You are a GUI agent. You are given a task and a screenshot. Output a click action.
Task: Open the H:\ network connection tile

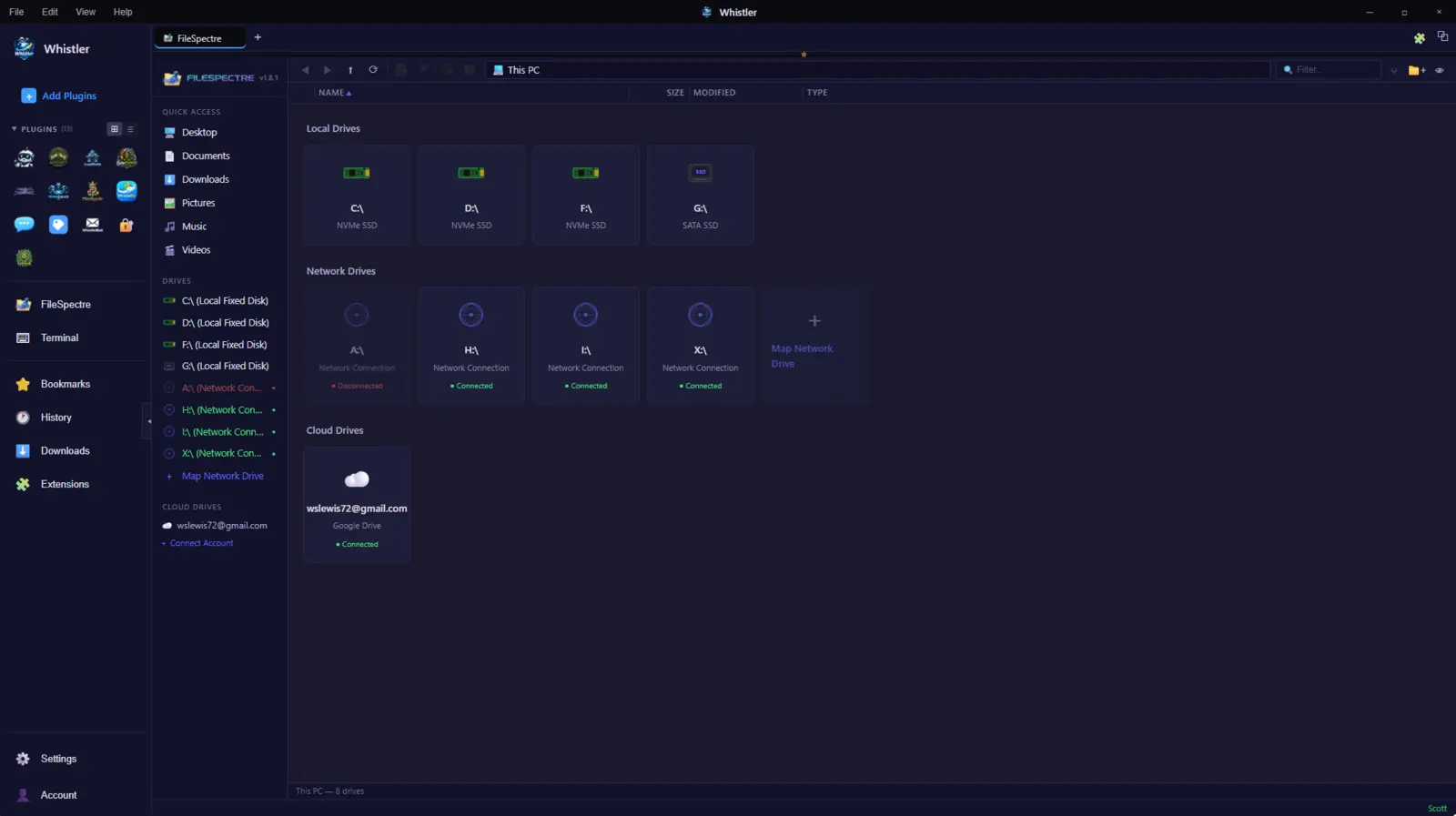coord(471,346)
